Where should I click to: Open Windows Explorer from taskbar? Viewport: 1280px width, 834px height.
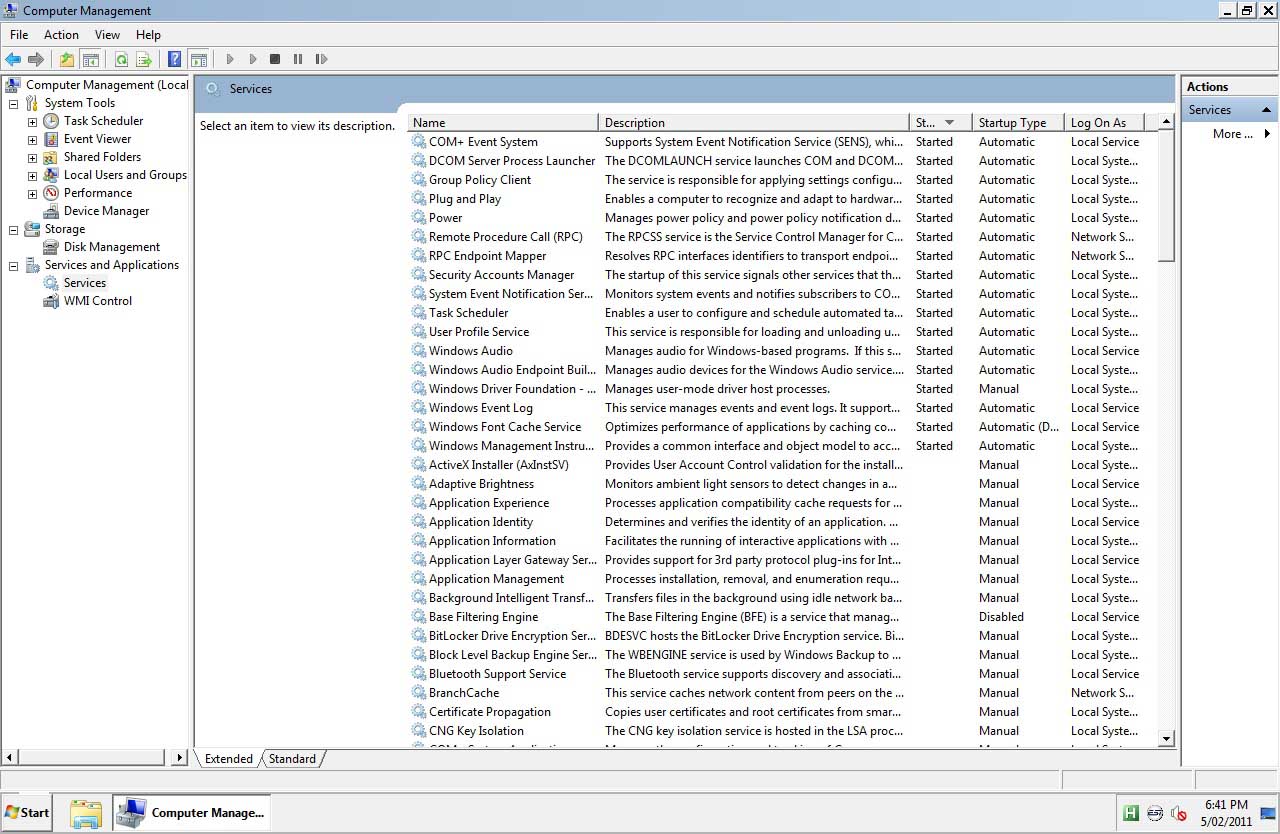point(86,813)
